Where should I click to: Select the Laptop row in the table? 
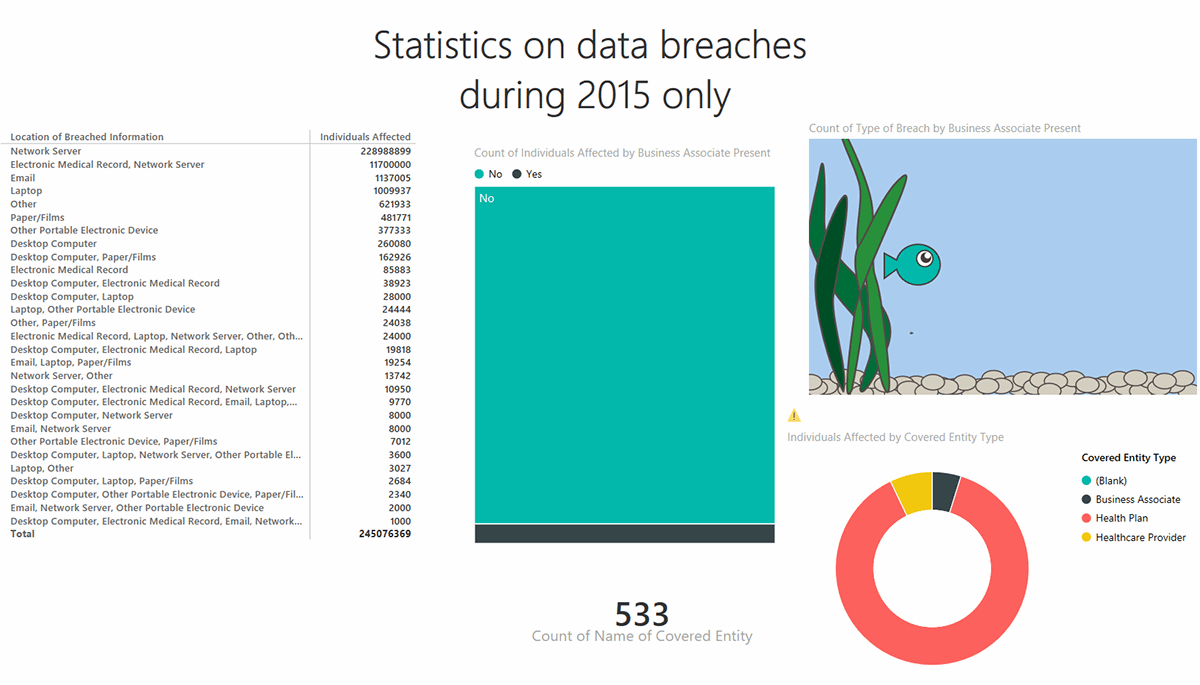[27, 190]
